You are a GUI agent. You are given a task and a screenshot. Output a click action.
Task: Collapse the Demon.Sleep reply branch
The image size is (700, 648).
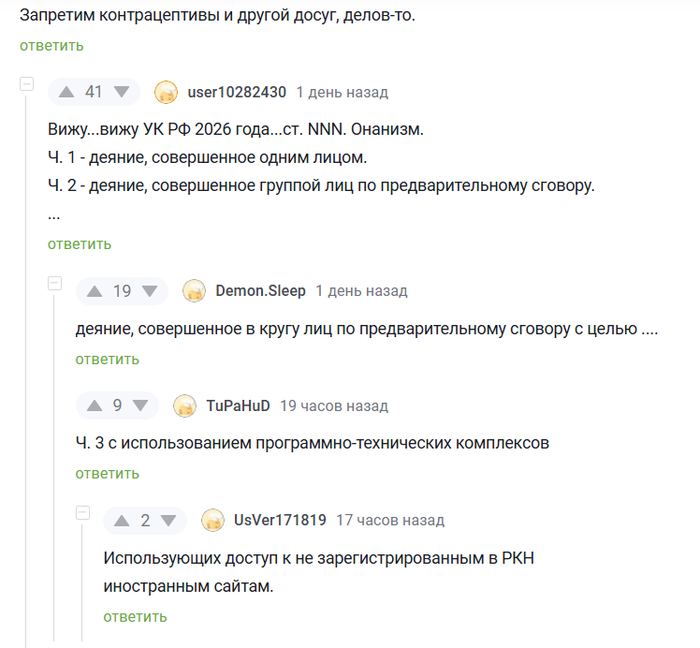[55, 284]
